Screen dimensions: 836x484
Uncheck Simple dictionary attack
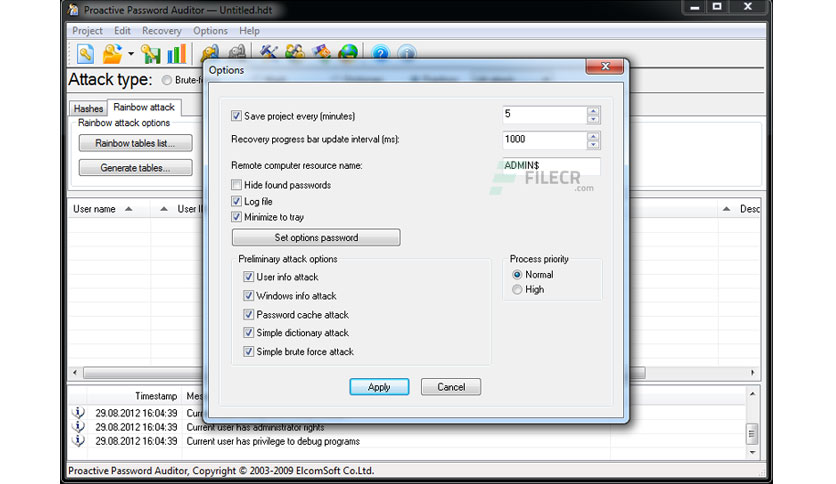pyautogui.click(x=248, y=333)
